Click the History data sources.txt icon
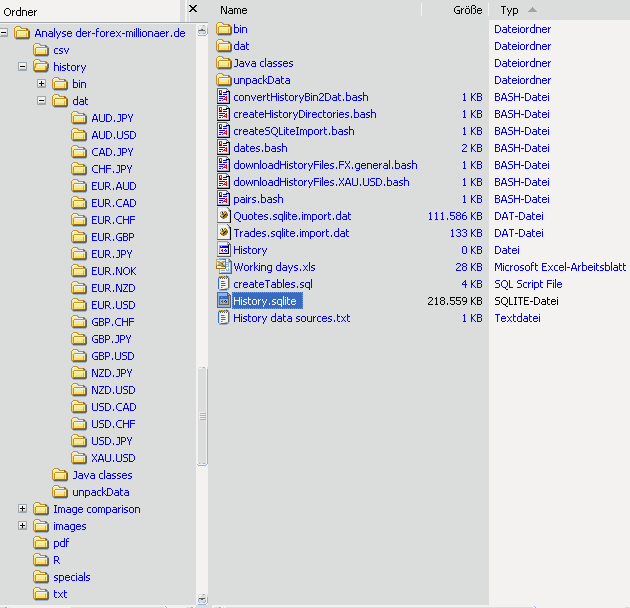The height and width of the screenshot is (608, 630). pos(223,318)
